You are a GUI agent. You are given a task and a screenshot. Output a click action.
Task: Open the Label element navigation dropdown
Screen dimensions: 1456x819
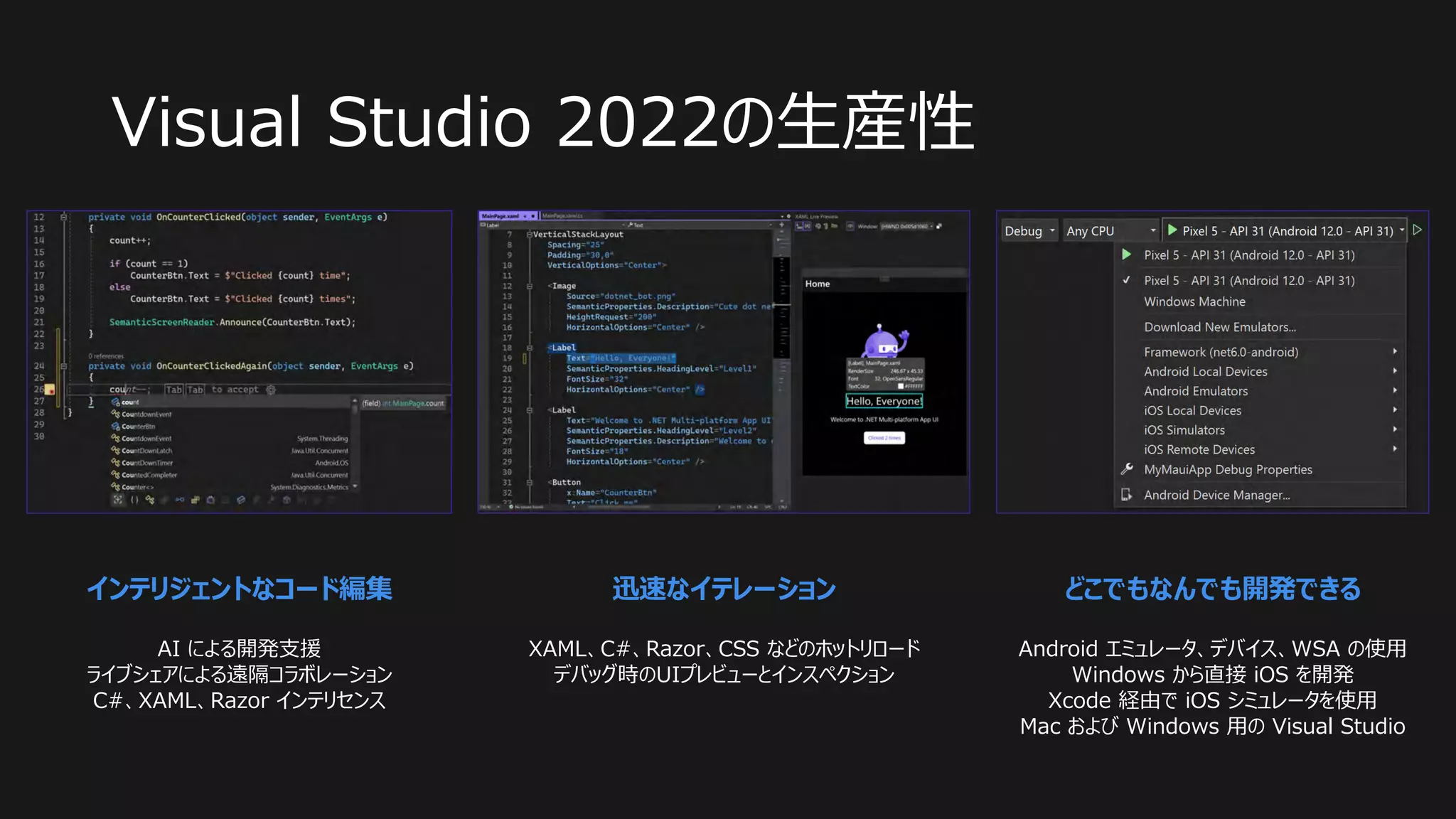click(x=552, y=225)
